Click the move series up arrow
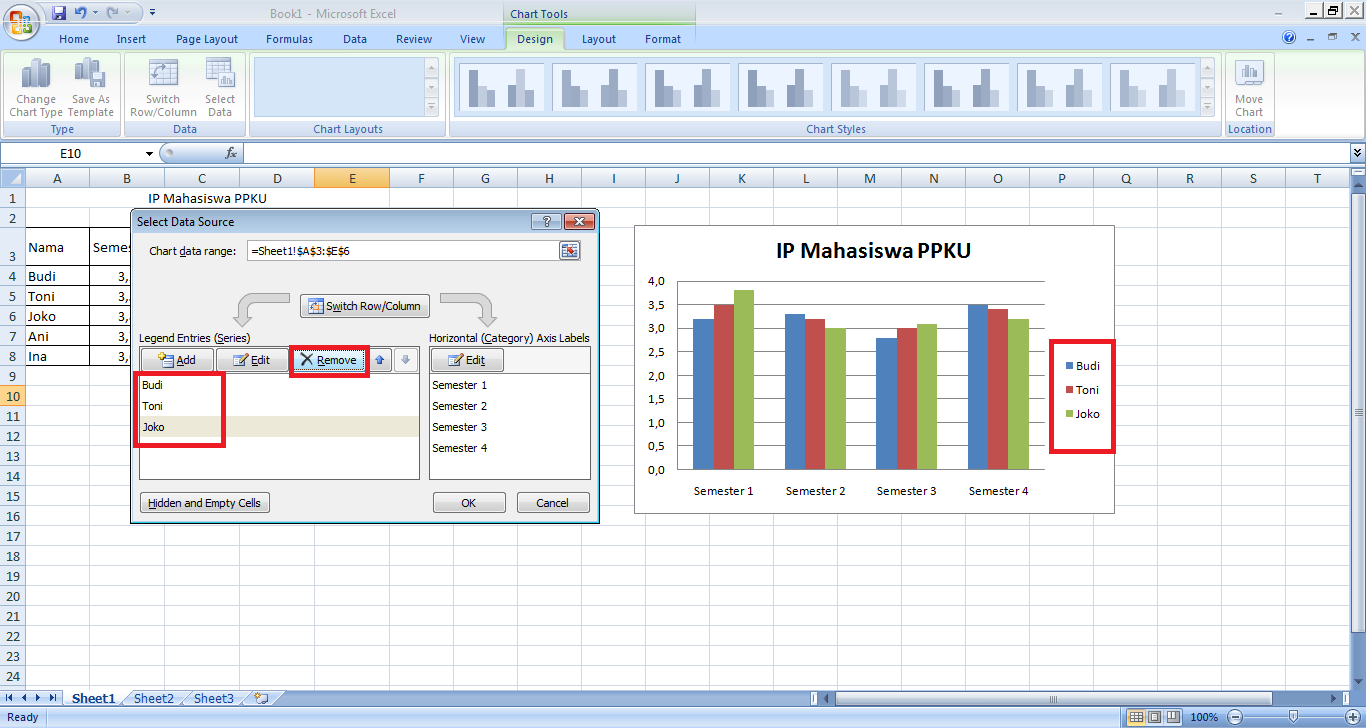 (x=380, y=360)
